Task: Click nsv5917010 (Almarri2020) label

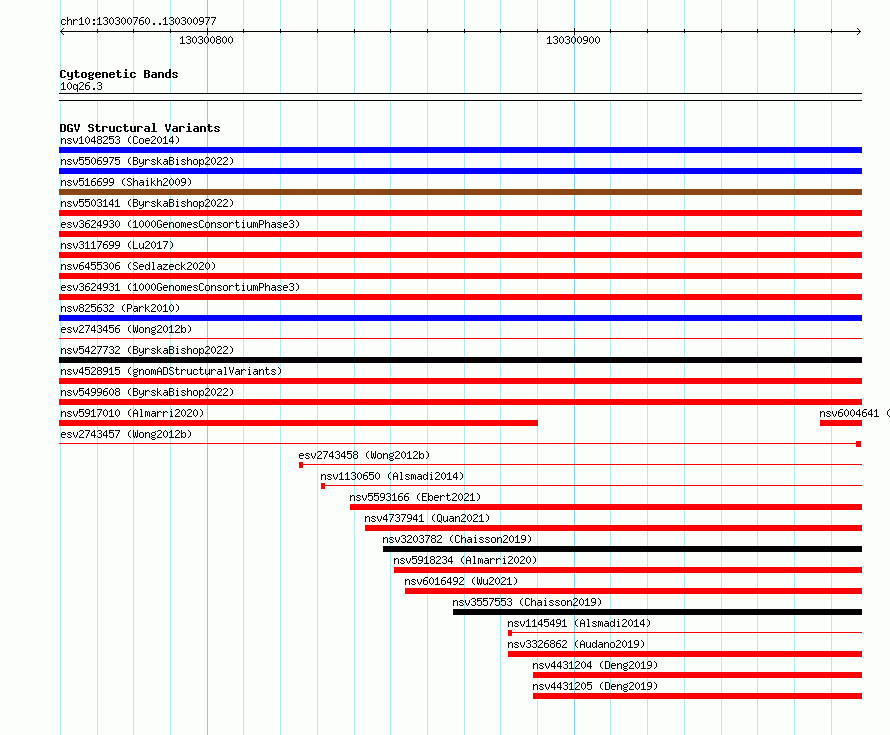Action: (x=132, y=413)
